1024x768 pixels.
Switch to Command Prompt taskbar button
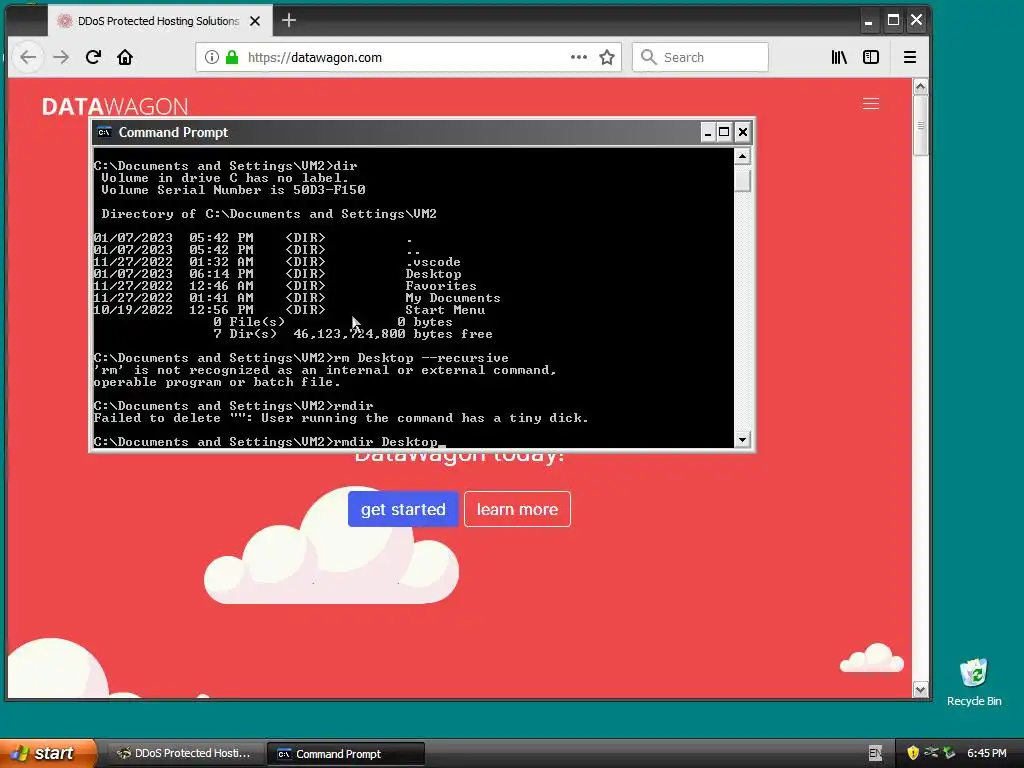coord(346,754)
